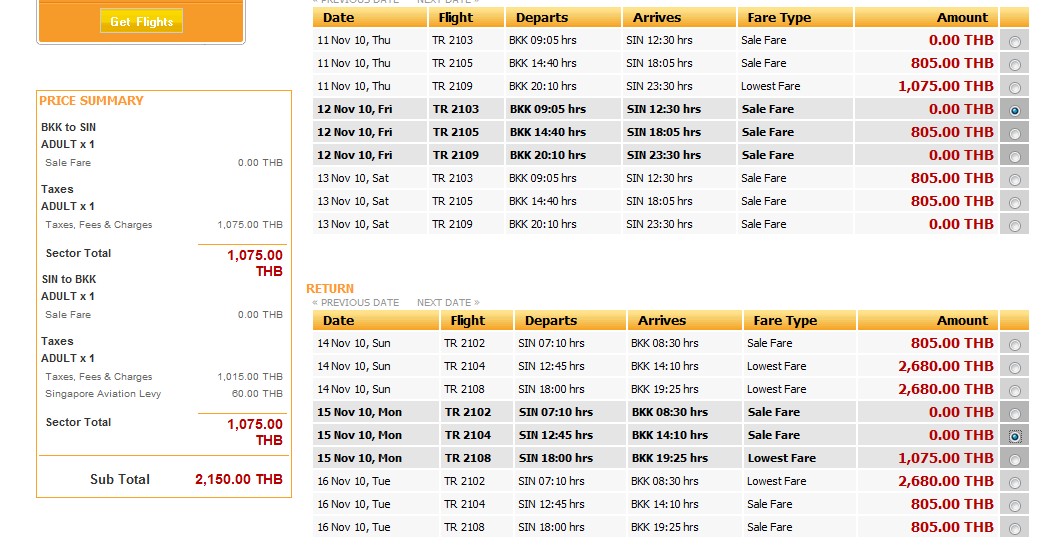Select 11 Nov TR 2105 departure radio
The width and height of the screenshot is (1042, 552).
[x=1015, y=64]
